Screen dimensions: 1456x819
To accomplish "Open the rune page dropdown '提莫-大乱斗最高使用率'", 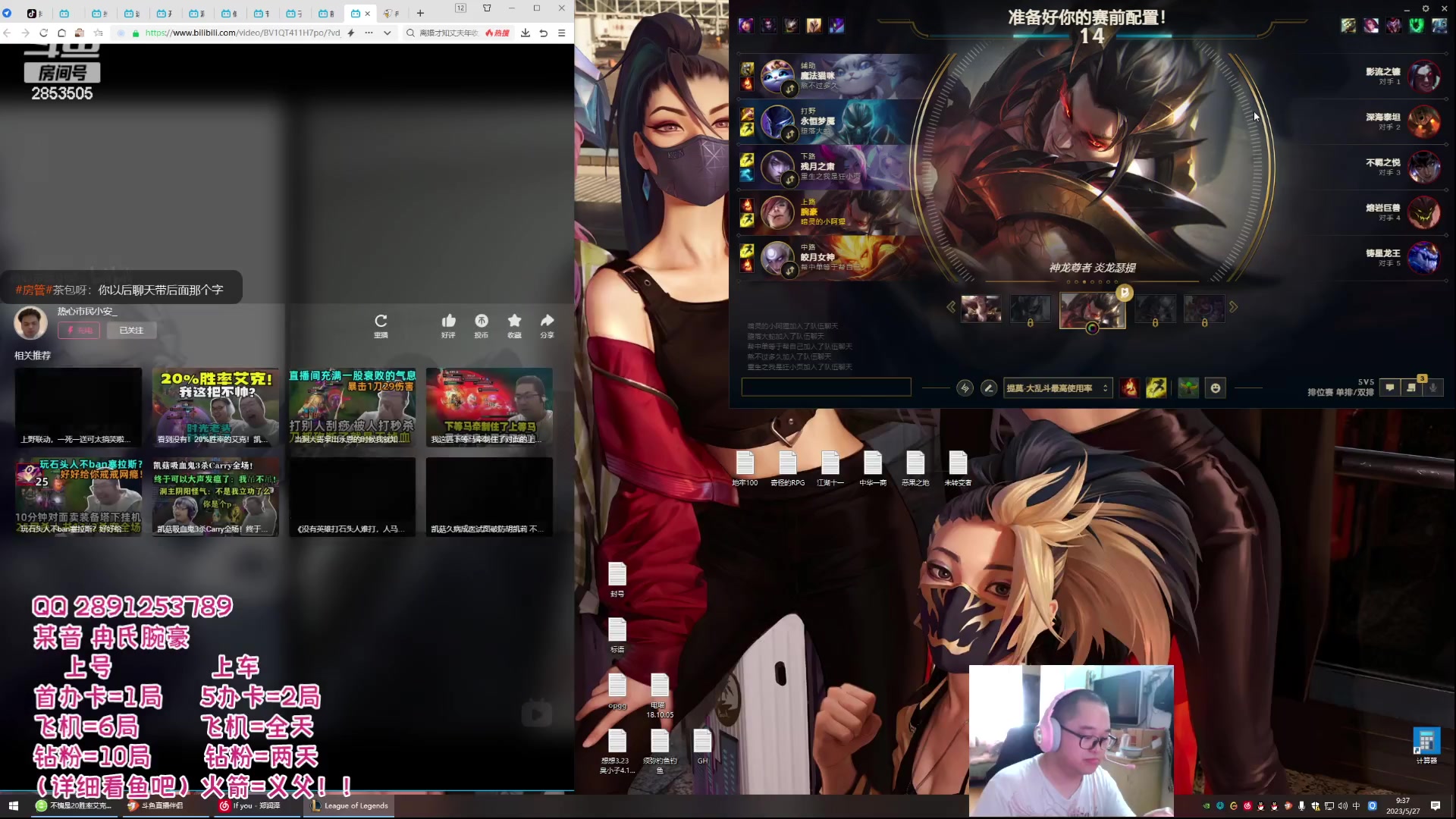I will click(x=1058, y=388).
